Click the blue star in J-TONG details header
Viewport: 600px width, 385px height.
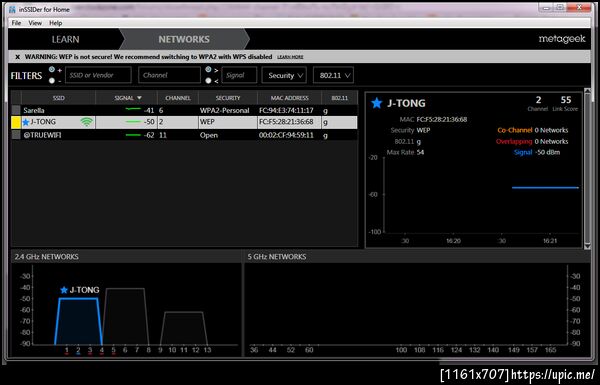[x=377, y=103]
